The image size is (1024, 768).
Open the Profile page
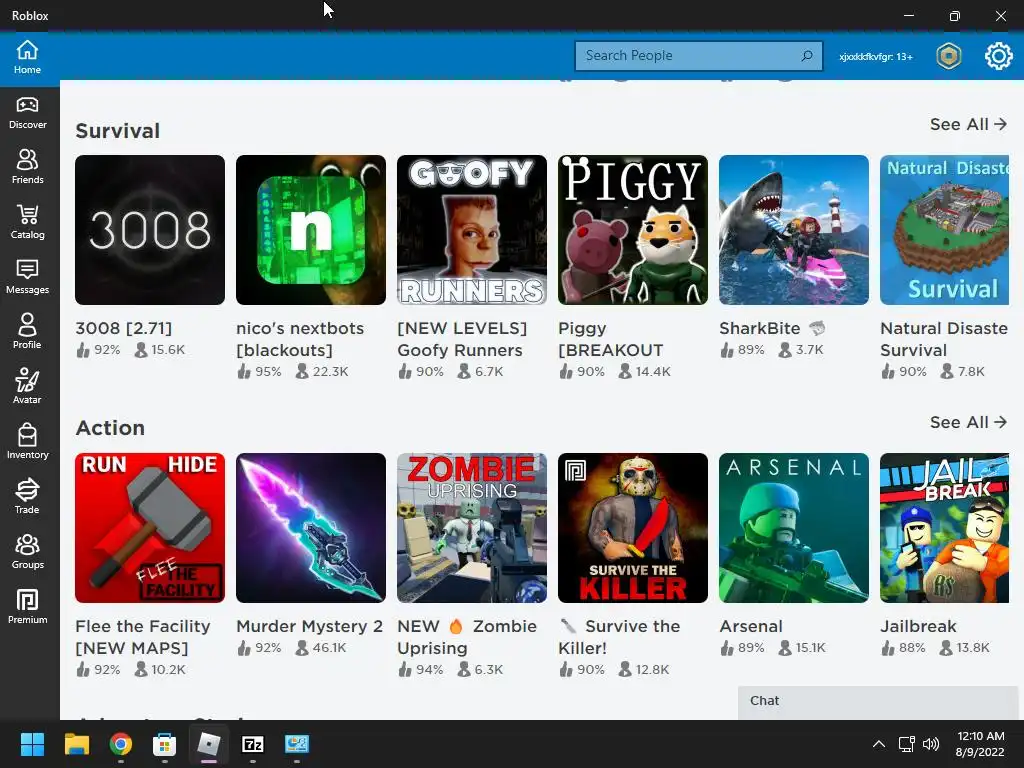click(x=27, y=332)
